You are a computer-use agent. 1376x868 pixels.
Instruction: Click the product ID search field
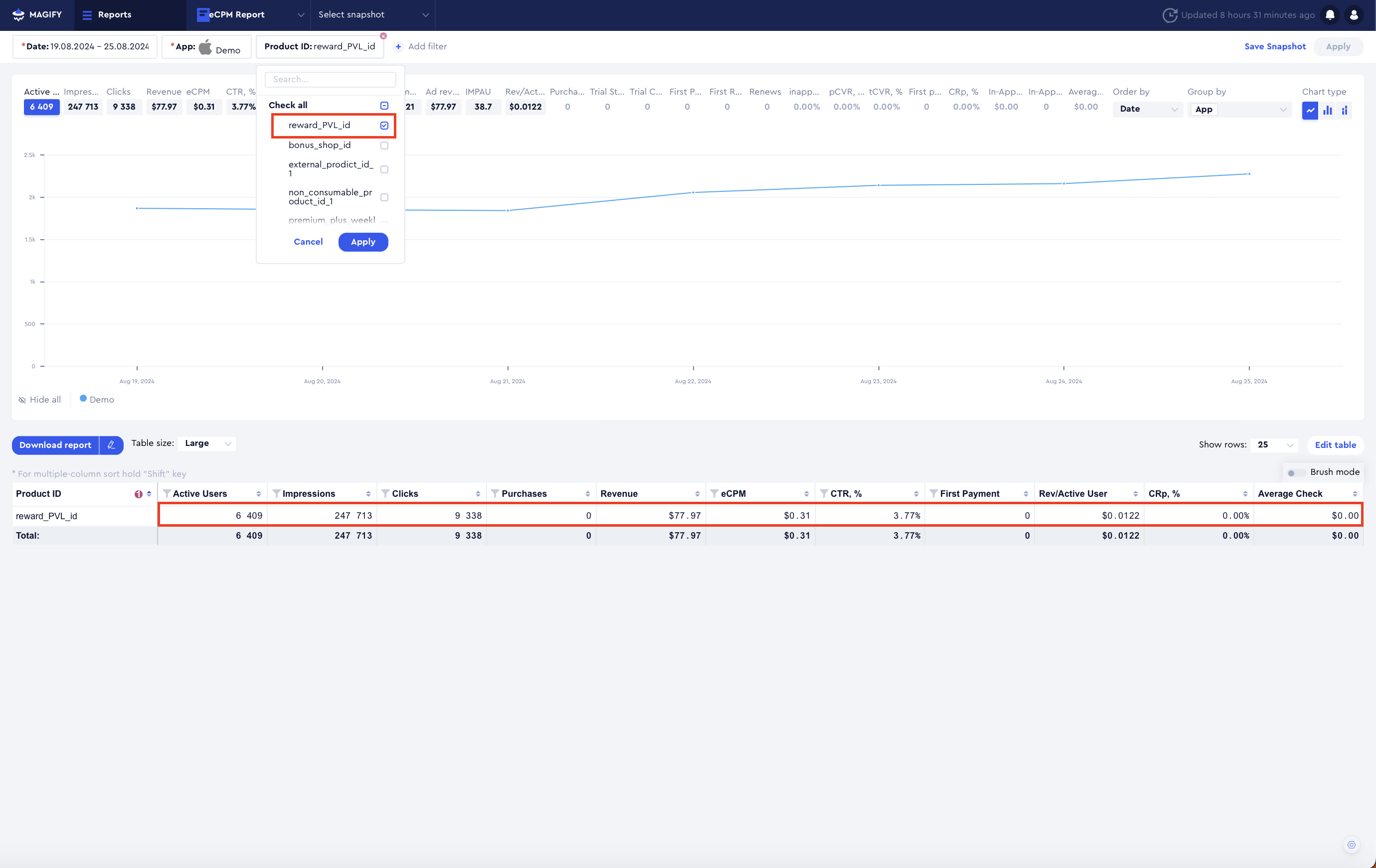click(330, 79)
